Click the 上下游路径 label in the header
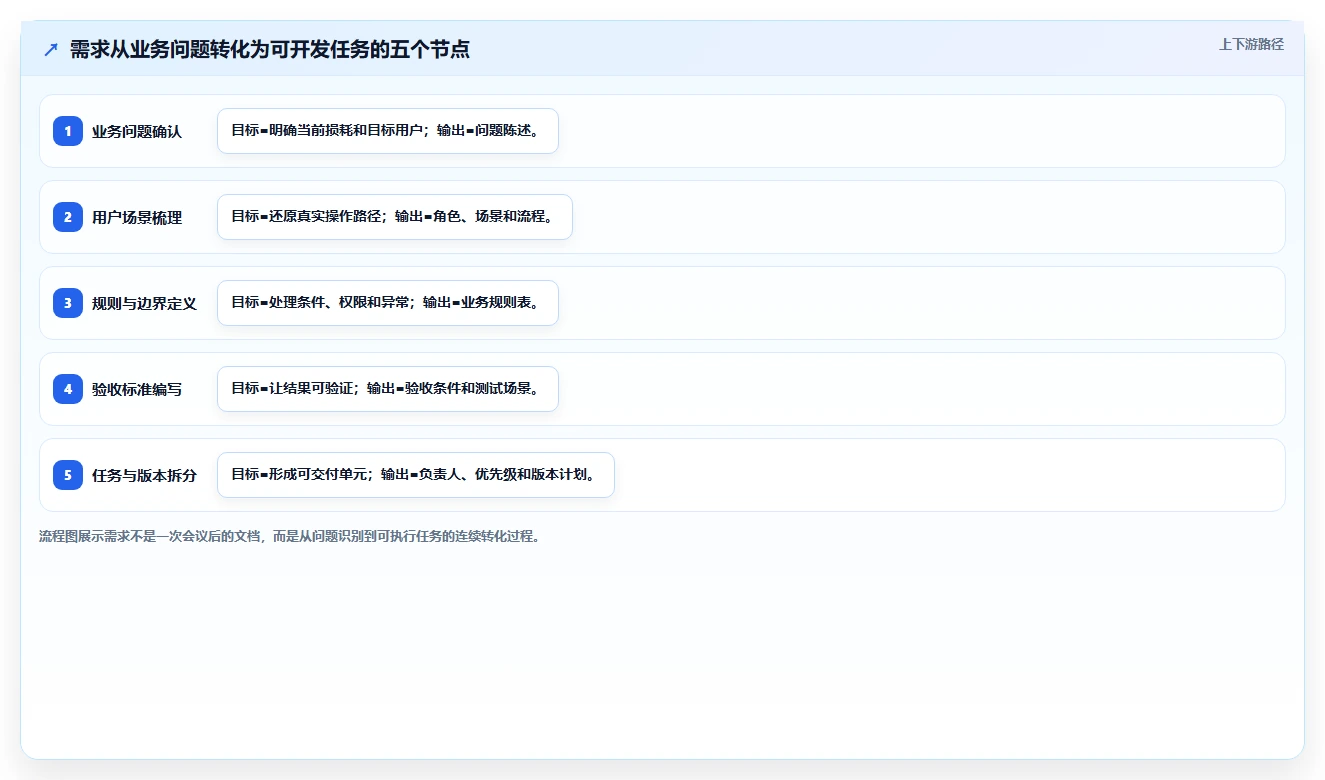Image resolution: width=1325 pixels, height=780 pixels. click(x=1251, y=45)
